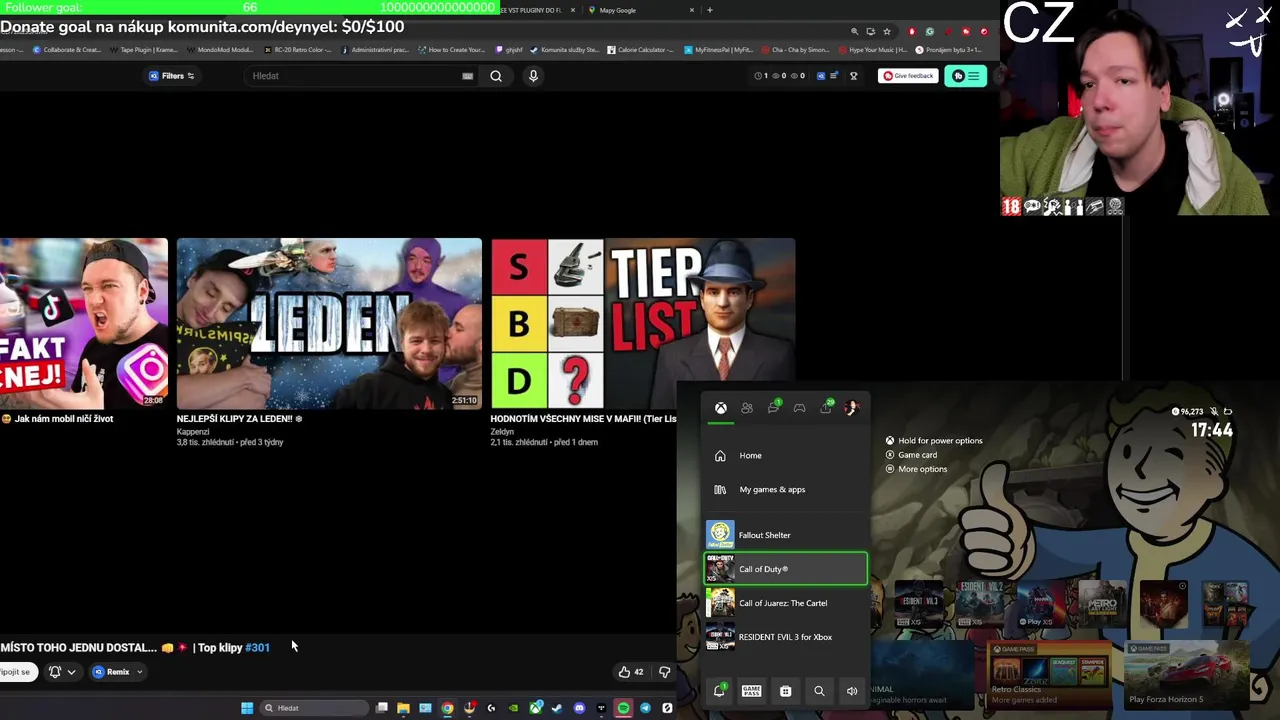Open the NEJLEPŠÍ KLIPY ZA LEDEN video thumbnail

[329, 323]
